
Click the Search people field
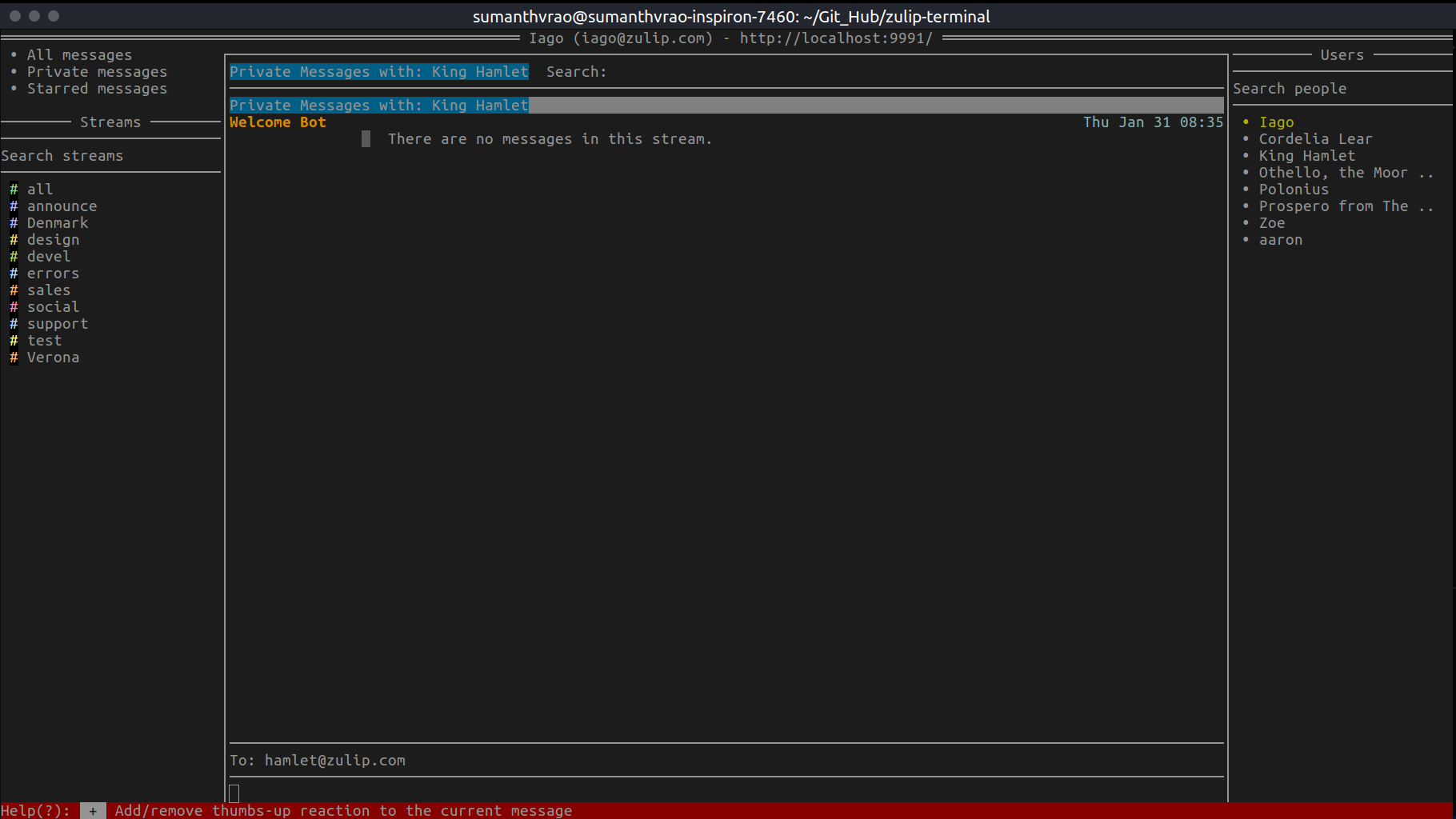pyautogui.click(x=1342, y=89)
